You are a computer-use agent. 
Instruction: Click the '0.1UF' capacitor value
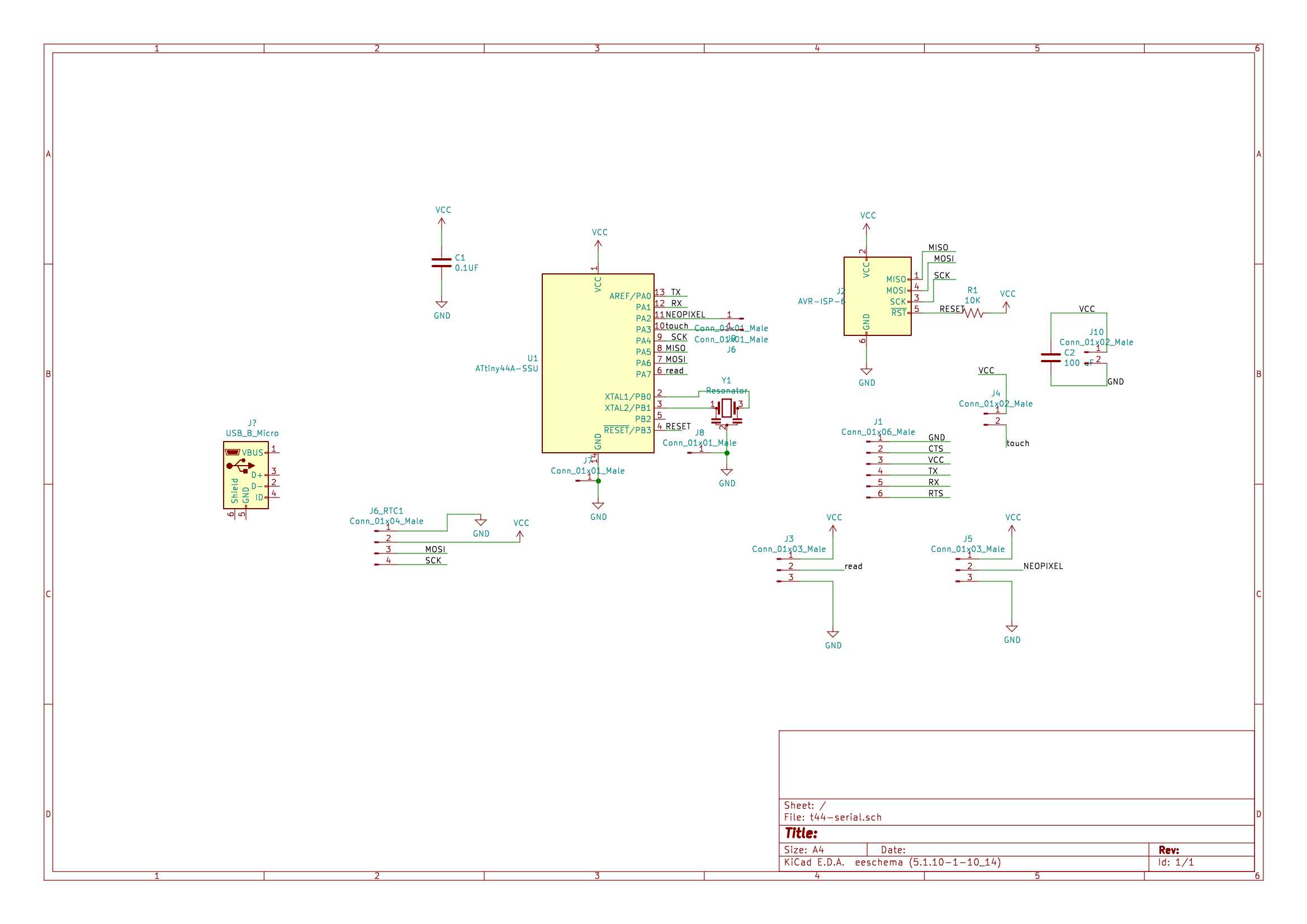[466, 268]
